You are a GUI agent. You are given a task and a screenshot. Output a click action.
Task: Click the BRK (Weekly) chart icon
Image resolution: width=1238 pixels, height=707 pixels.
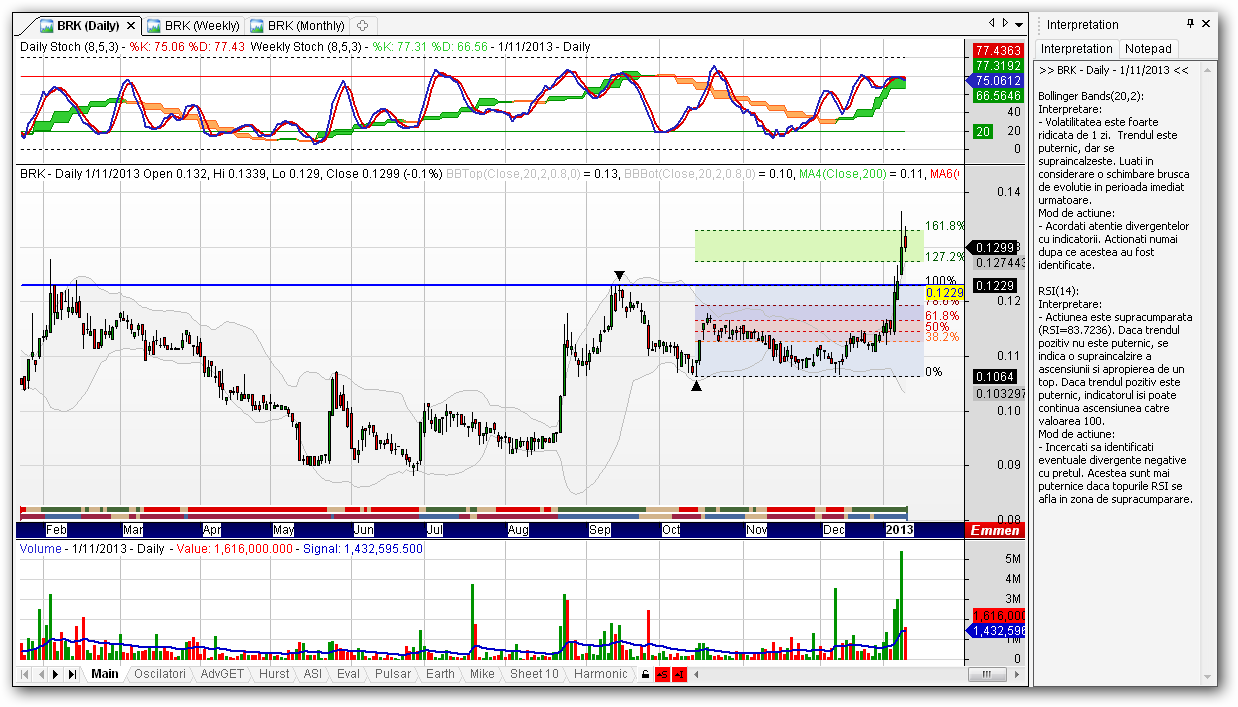click(154, 25)
